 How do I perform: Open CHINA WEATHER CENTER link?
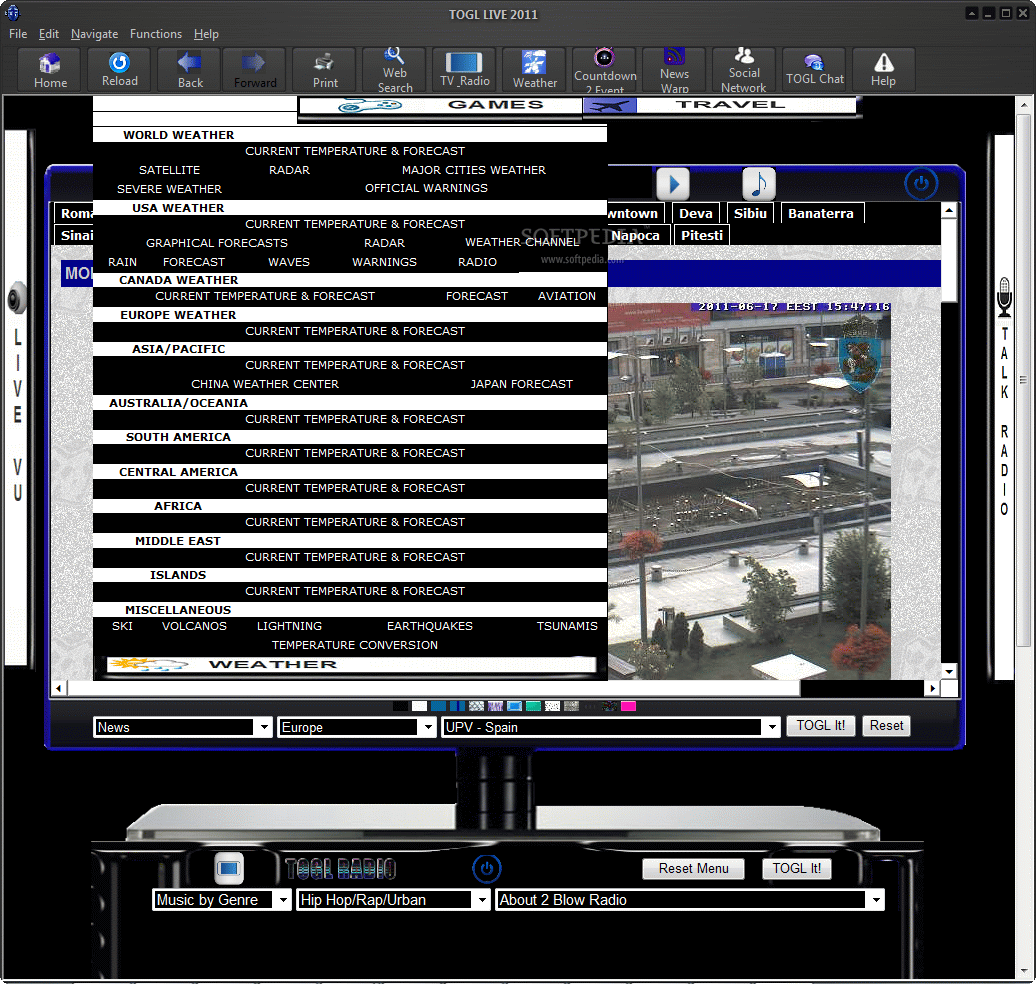265,384
